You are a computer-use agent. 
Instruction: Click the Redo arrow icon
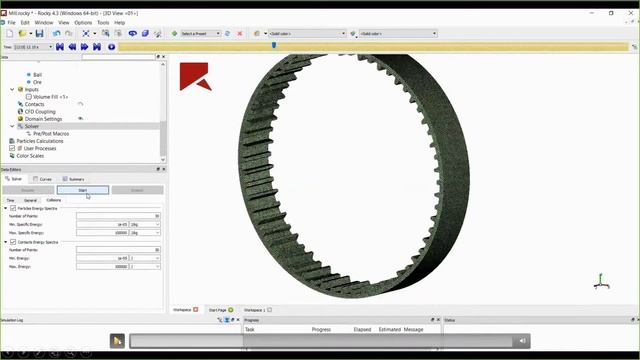[69, 33]
